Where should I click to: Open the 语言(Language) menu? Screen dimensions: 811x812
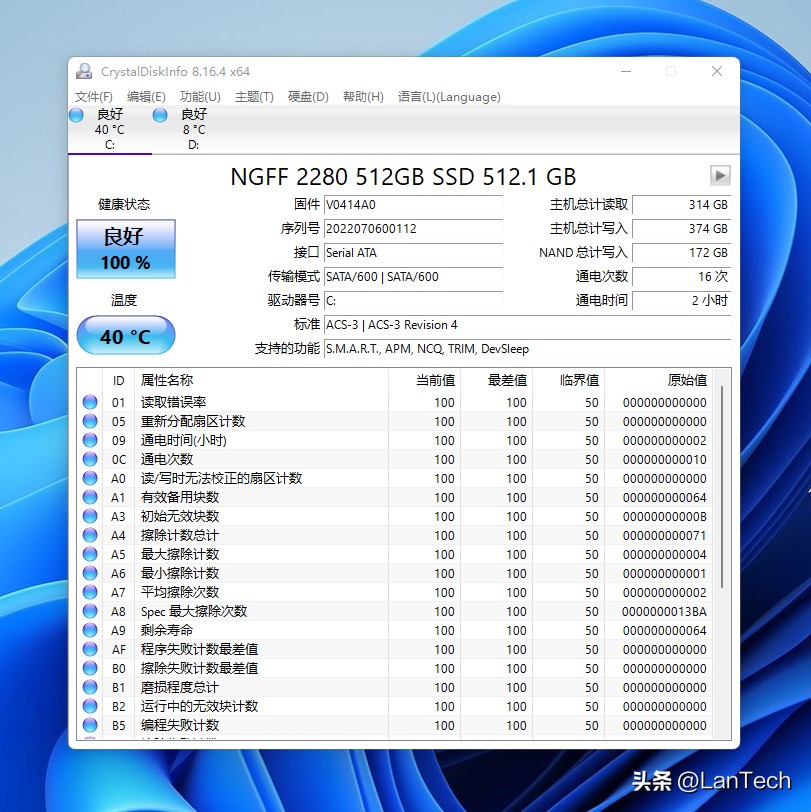click(x=451, y=97)
